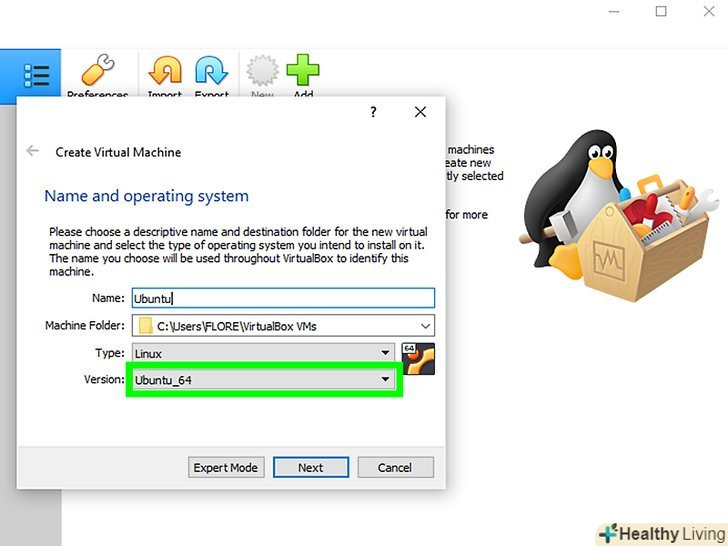Open the Version dropdown showing Ubuntu_64
Viewport: 728px width, 546px height.
[x=263, y=380]
